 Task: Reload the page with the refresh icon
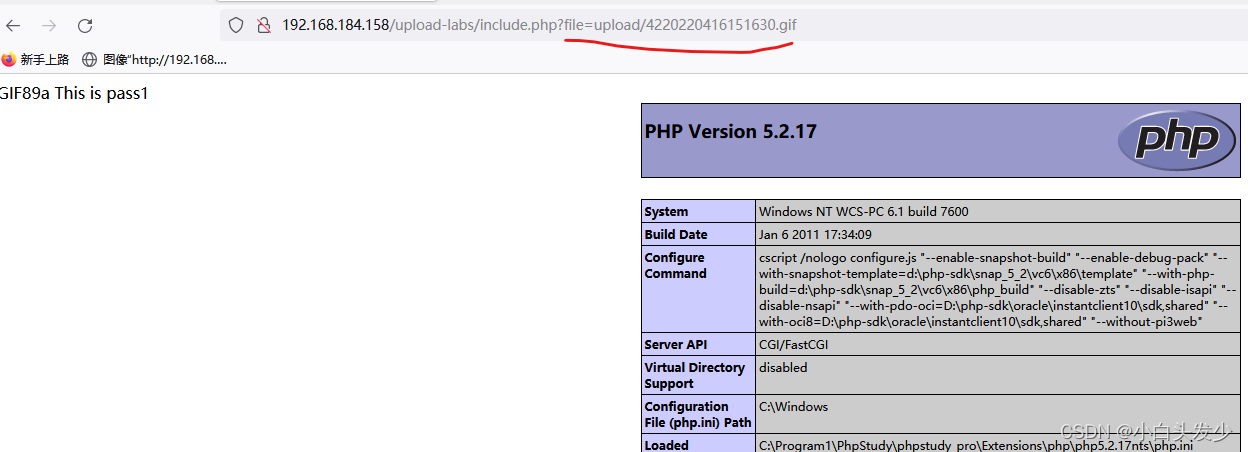[x=85, y=26]
